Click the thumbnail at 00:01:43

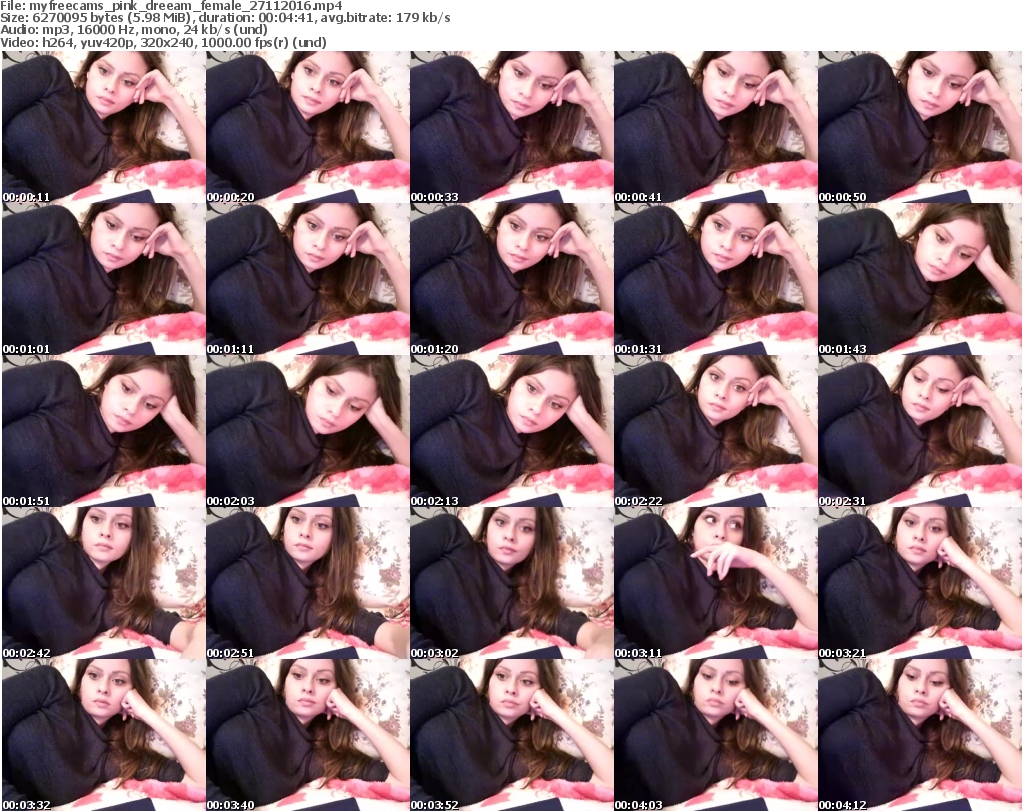point(919,279)
